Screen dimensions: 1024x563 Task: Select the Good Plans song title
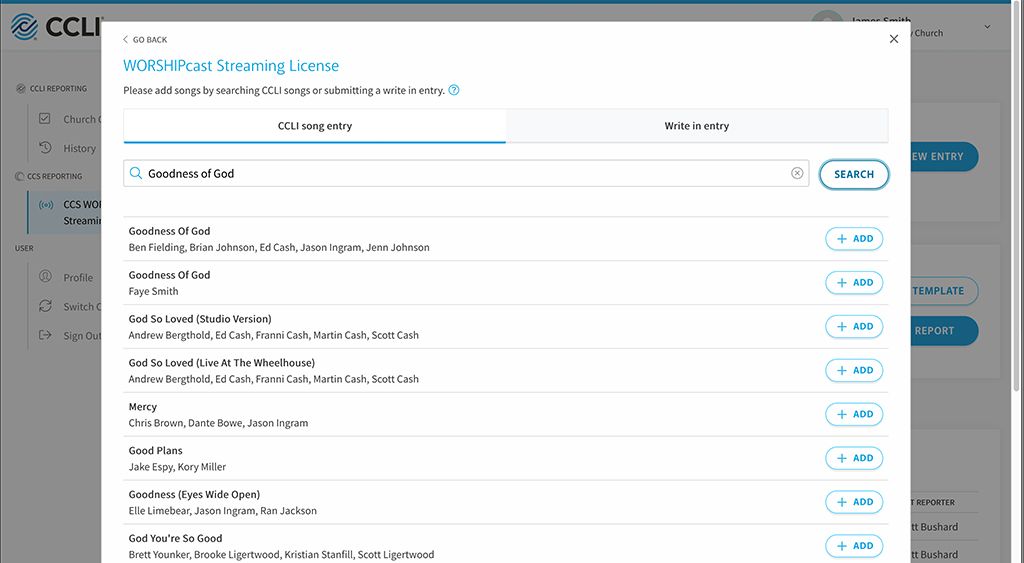click(155, 451)
